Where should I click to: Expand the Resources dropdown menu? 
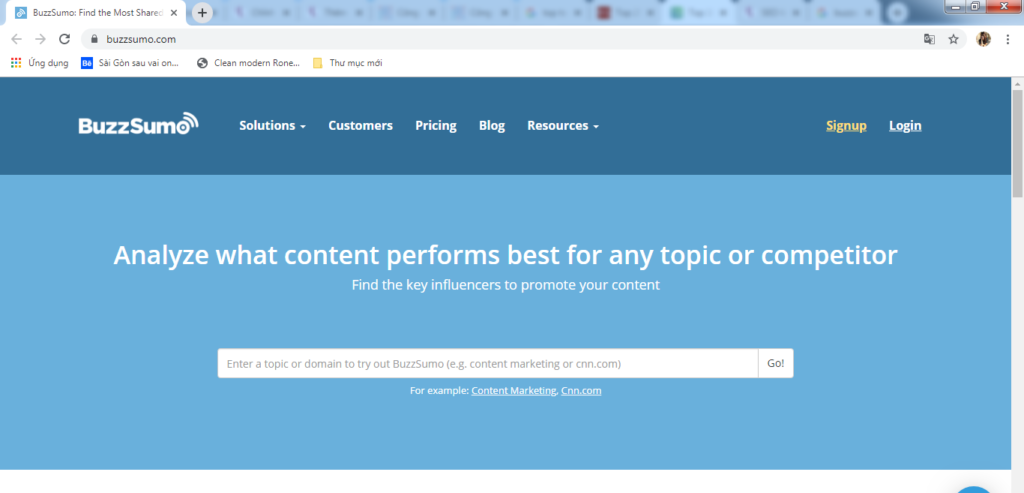coord(563,125)
